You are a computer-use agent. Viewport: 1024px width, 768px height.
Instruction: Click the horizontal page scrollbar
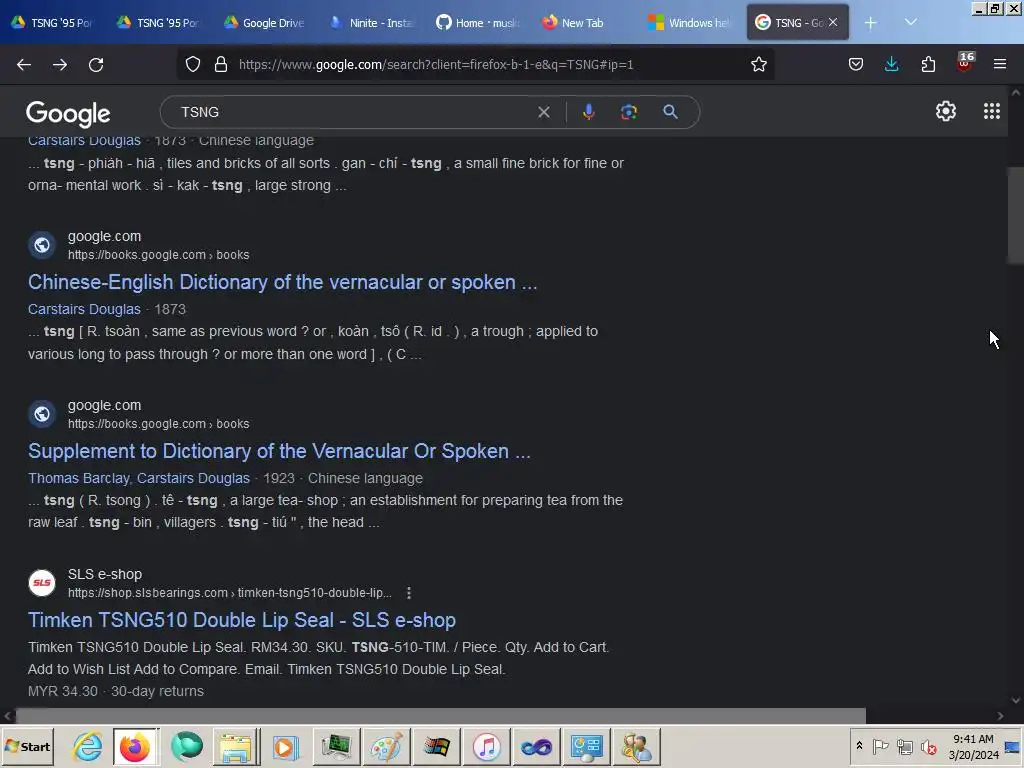441,716
